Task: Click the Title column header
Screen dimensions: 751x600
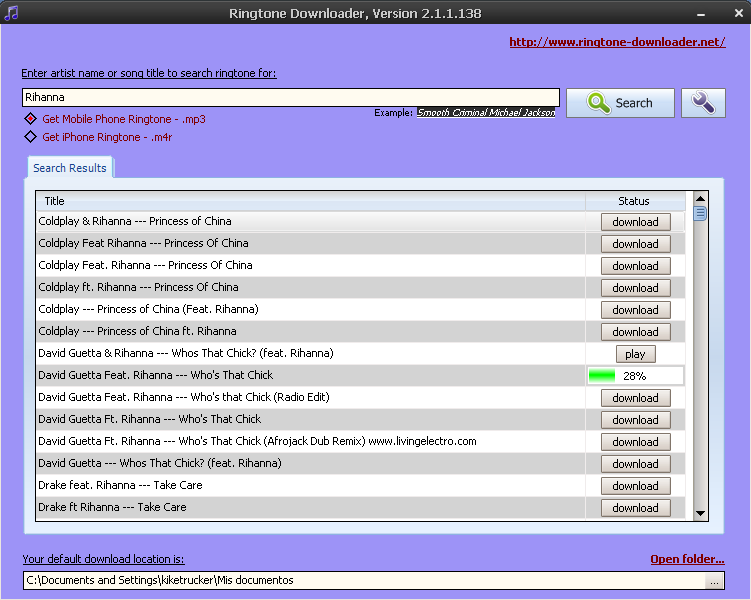Action: (x=310, y=201)
